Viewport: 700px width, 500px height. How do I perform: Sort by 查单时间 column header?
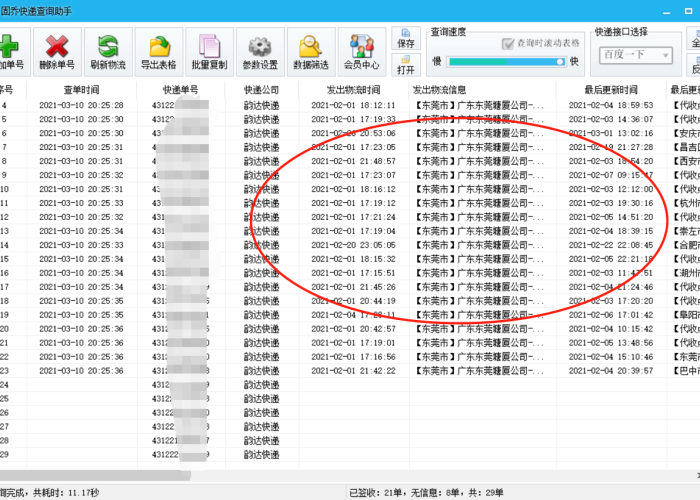82,90
